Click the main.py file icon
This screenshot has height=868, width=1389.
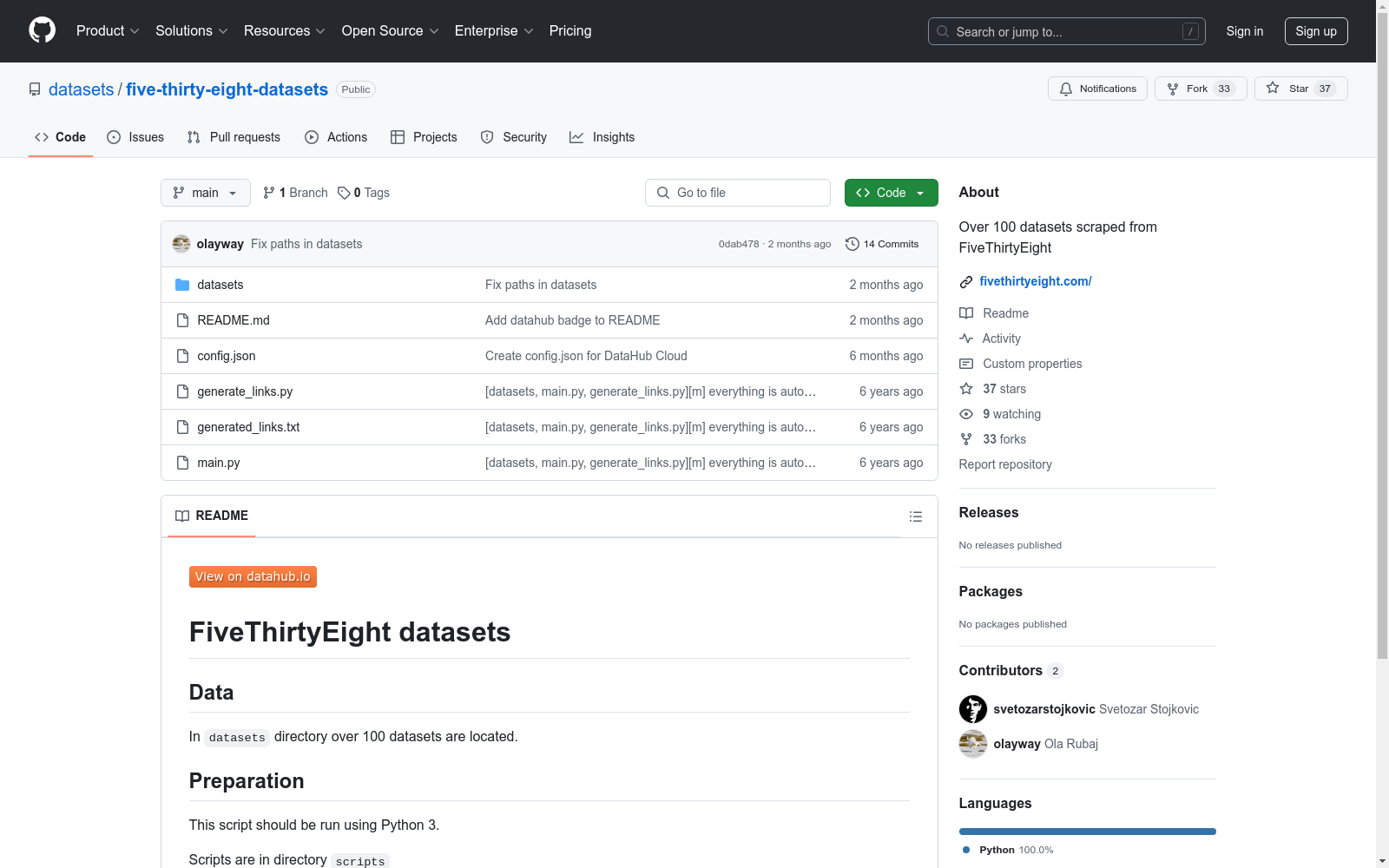coord(182,463)
